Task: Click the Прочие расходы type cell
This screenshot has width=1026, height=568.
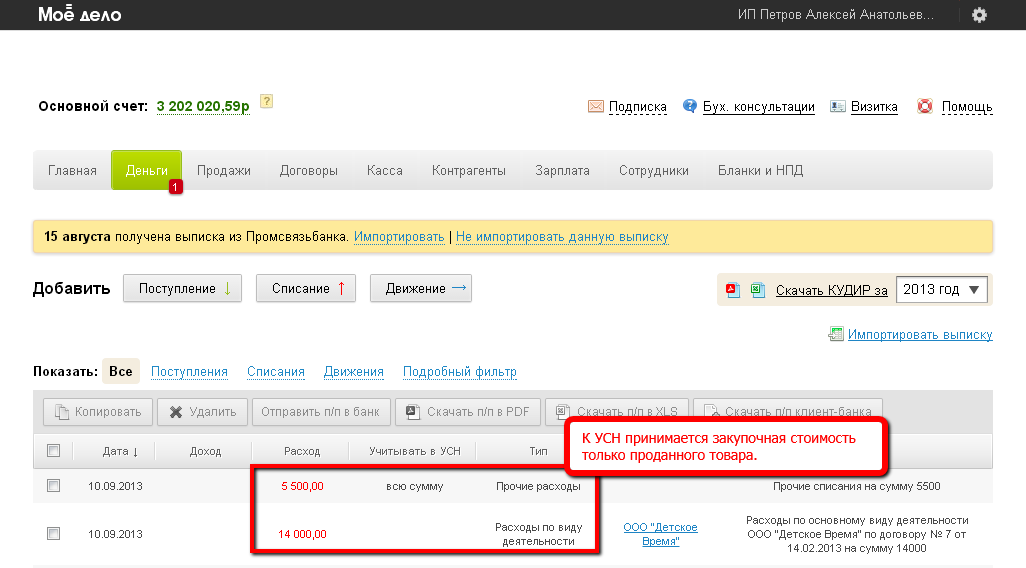Action: point(538,486)
